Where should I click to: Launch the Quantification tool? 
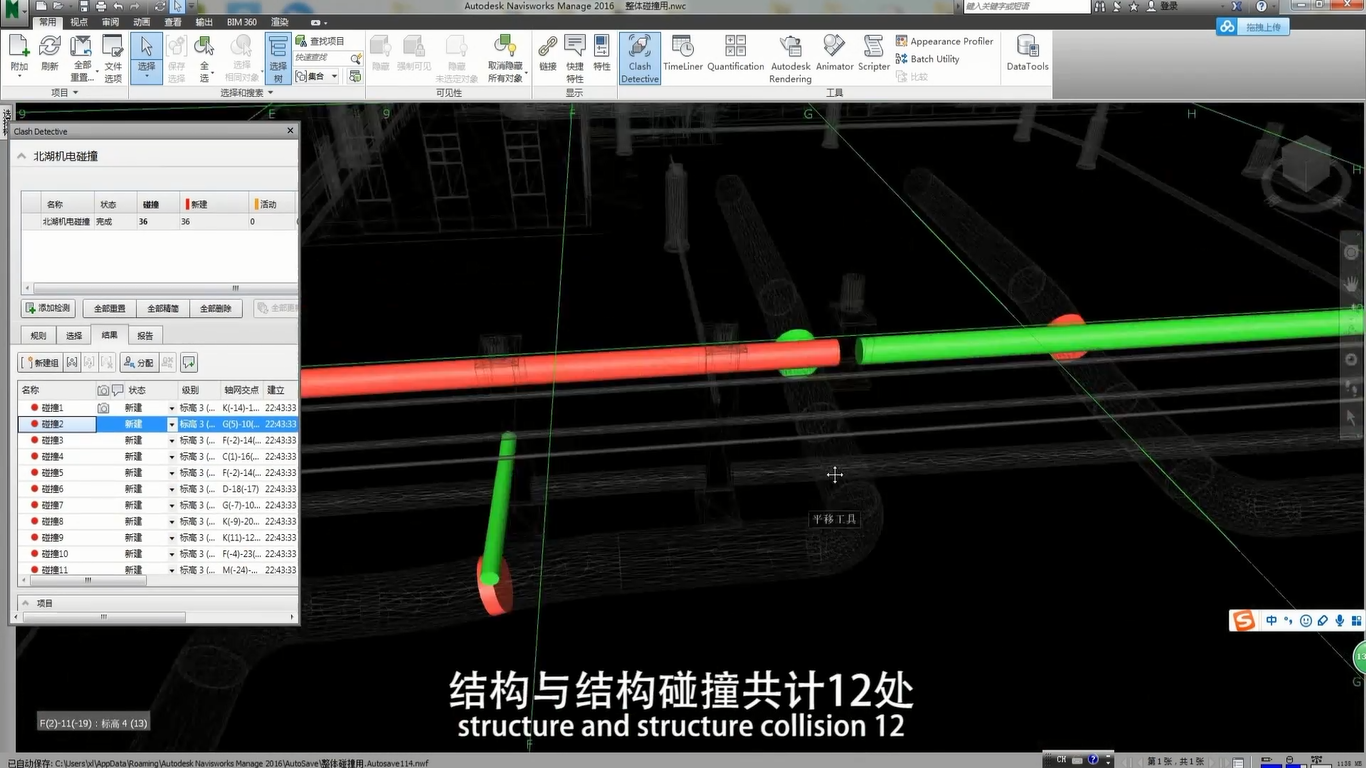[736, 54]
